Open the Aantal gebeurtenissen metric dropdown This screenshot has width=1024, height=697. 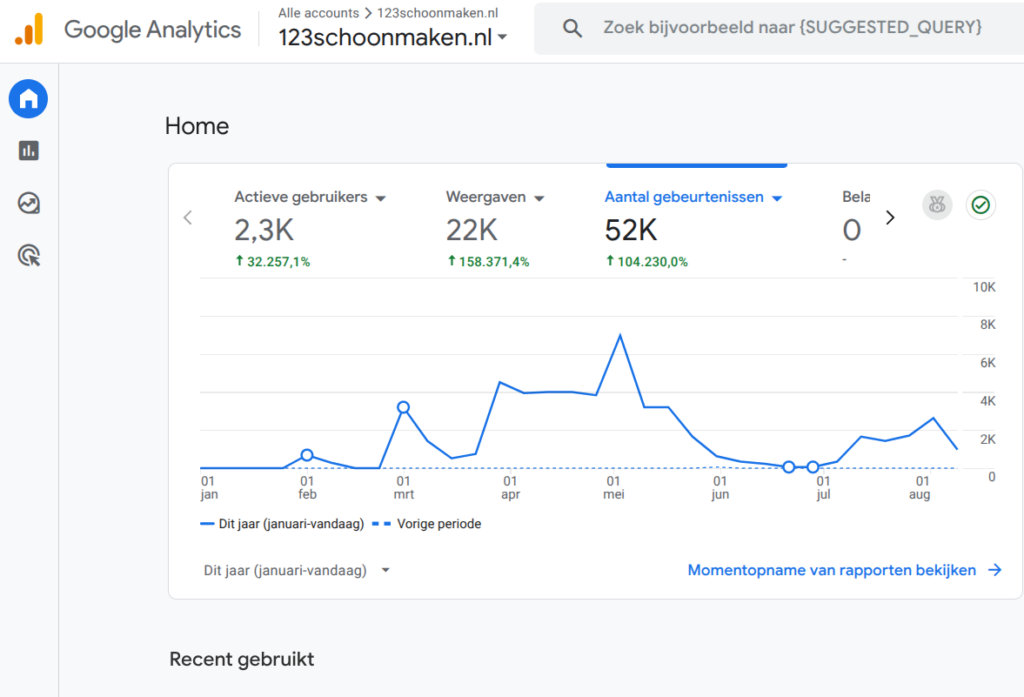click(x=776, y=198)
